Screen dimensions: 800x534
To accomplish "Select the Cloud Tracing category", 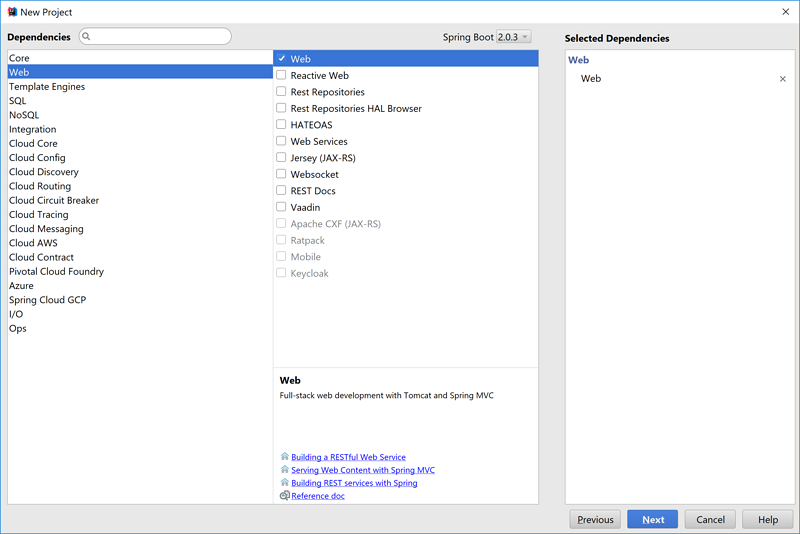I will [140, 215].
